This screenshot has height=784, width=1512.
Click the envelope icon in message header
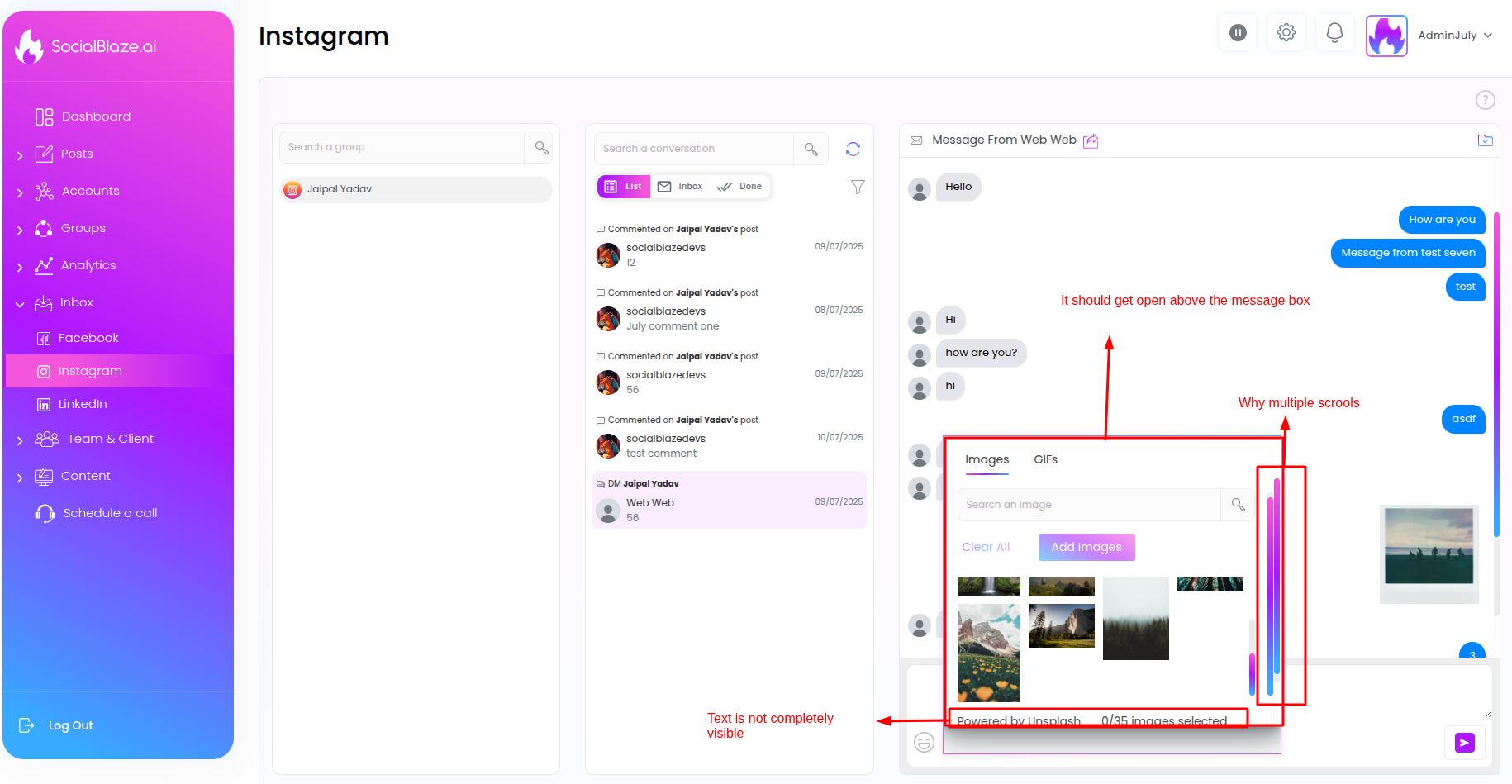[916, 140]
